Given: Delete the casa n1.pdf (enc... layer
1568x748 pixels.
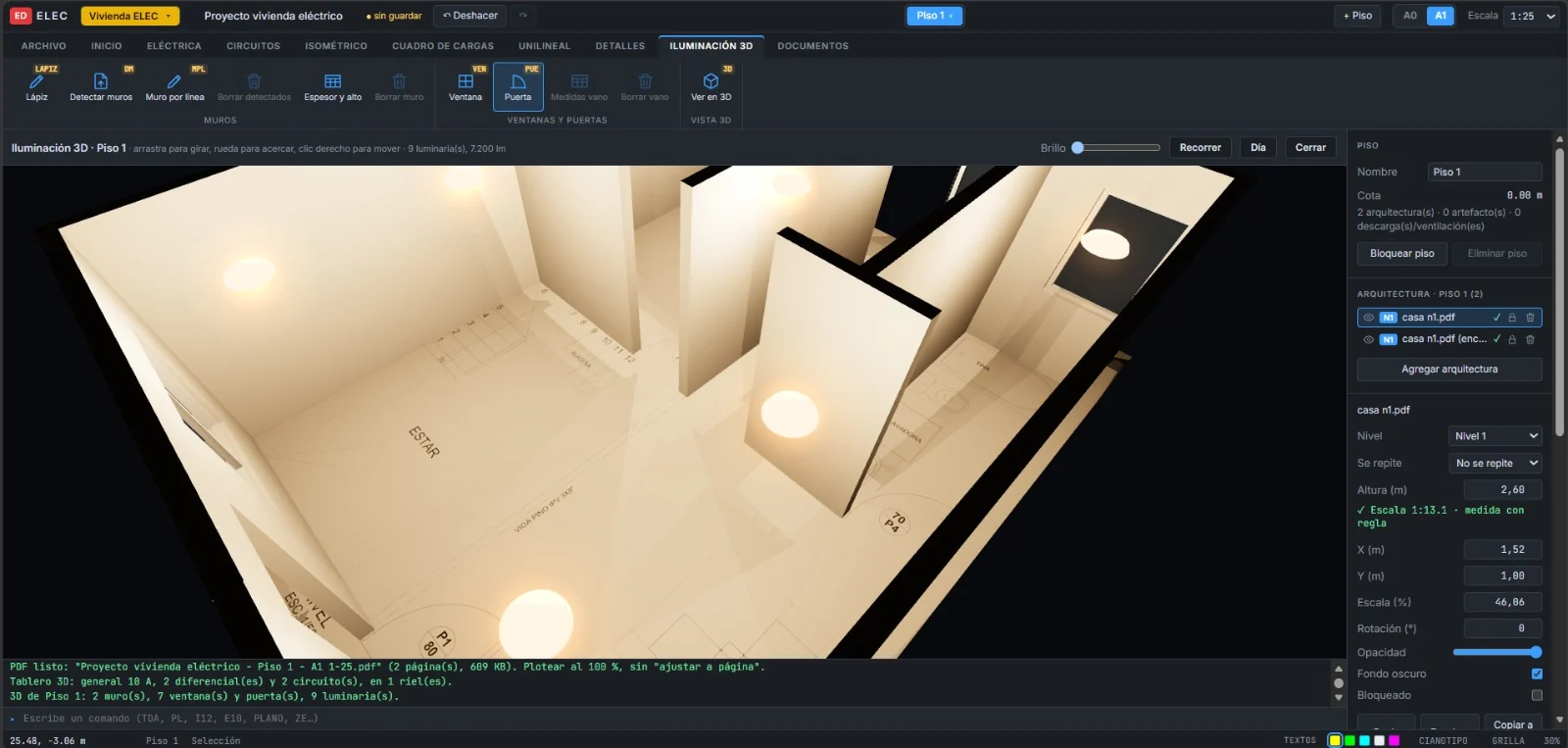Looking at the screenshot, I should coord(1530,339).
